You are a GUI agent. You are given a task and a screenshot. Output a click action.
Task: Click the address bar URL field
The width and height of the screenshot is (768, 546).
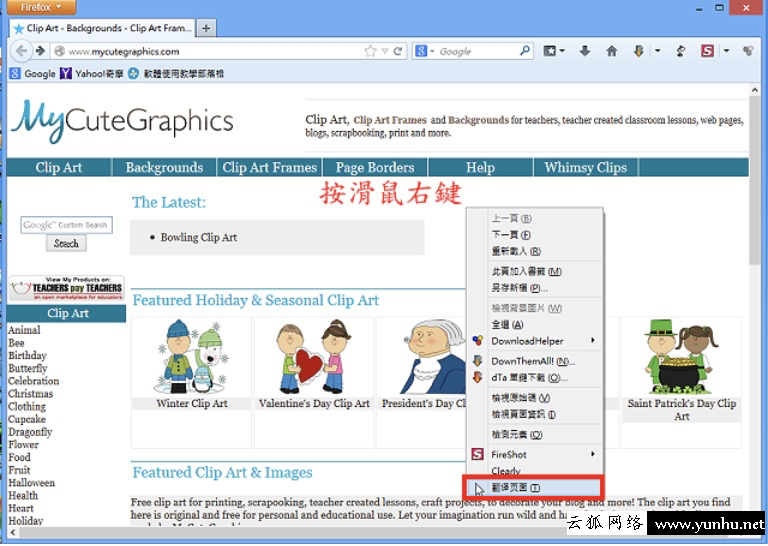(216, 51)
